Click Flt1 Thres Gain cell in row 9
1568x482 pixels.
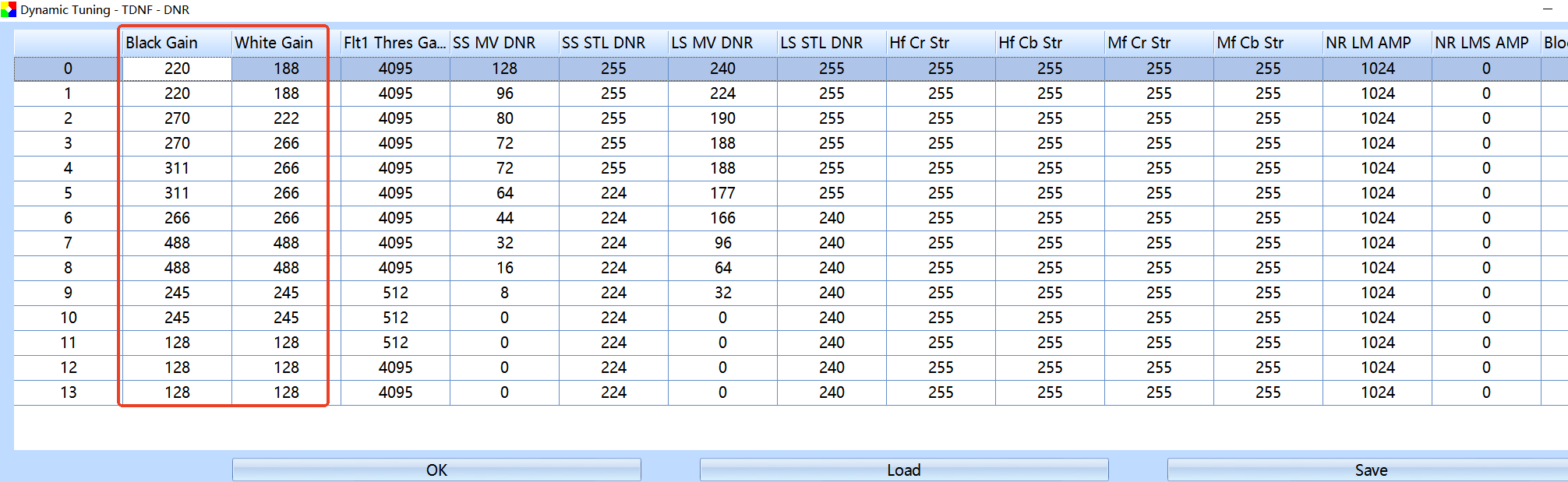click(395, 293)
